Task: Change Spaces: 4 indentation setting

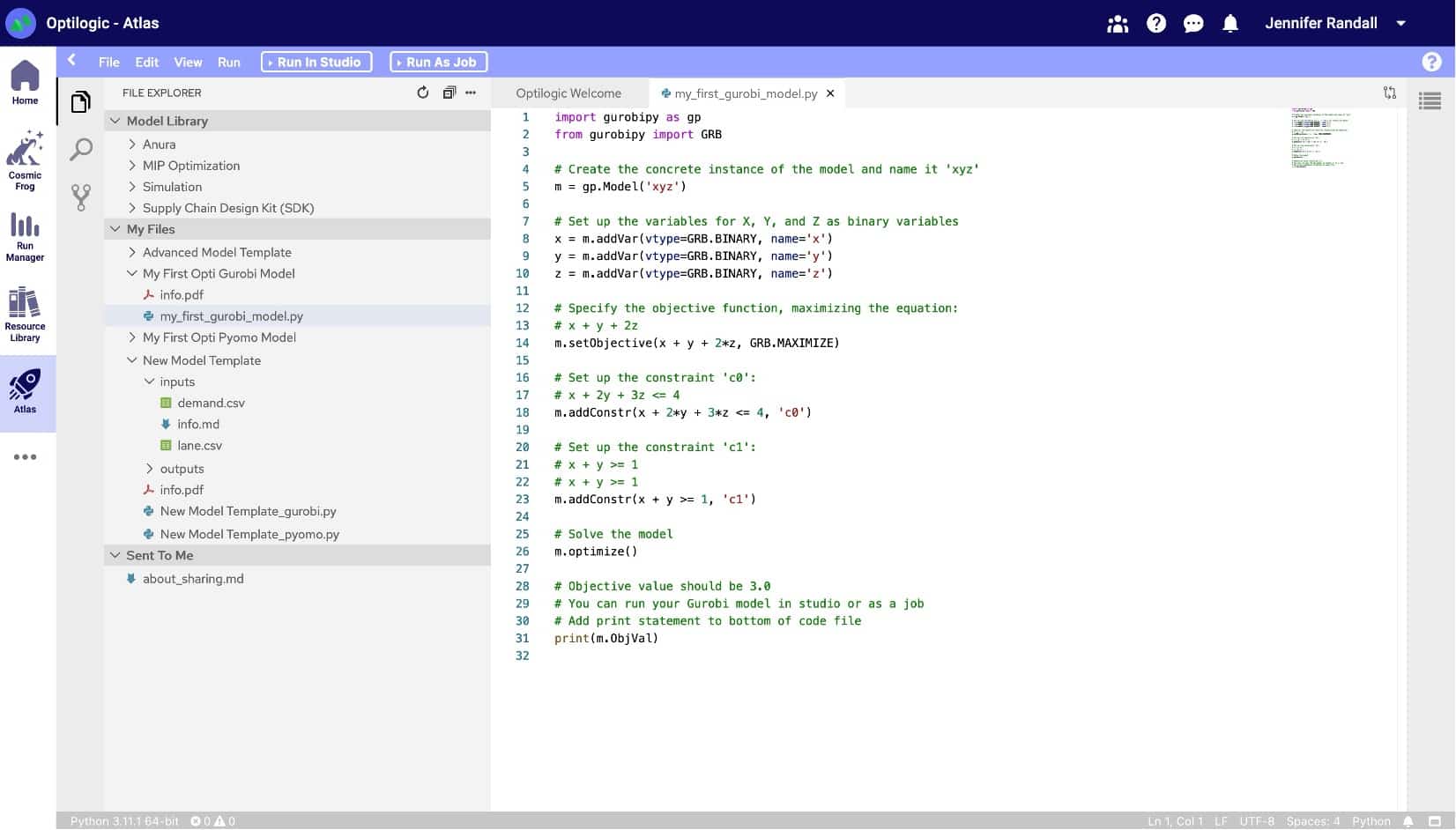Action: pos(1312,821)
